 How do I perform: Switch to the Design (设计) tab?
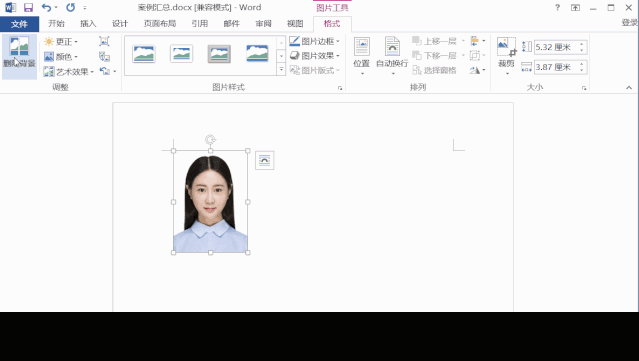(120, 24)
